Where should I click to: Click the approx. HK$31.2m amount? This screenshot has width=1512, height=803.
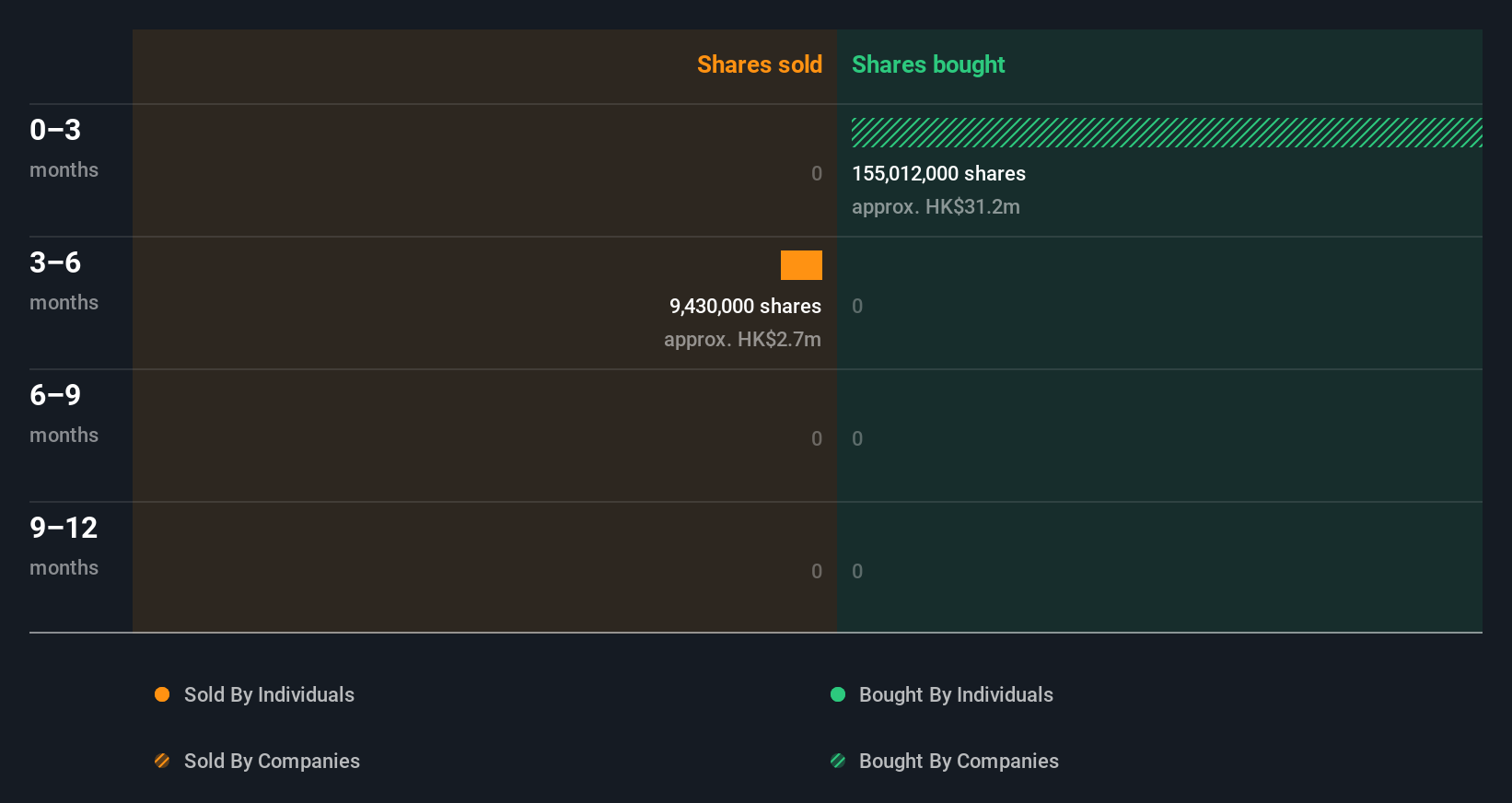click(936, 206)
